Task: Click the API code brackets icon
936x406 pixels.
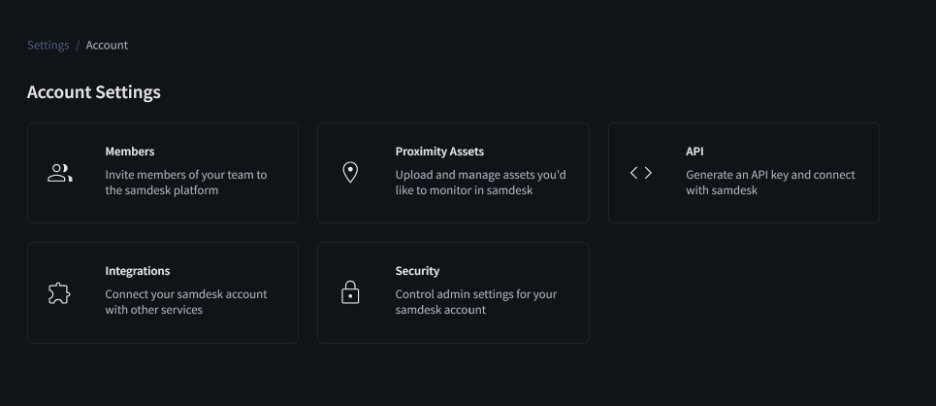Action: coord(641,173)
